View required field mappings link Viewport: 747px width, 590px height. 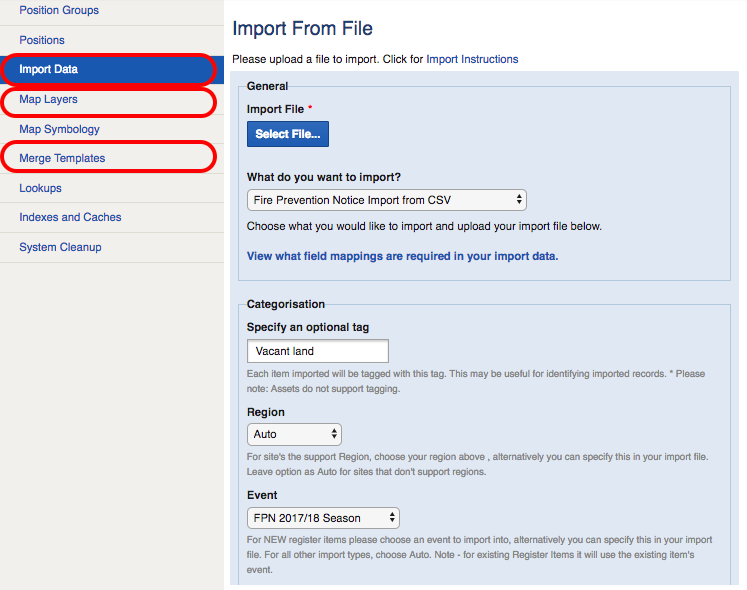pos(403,256)
